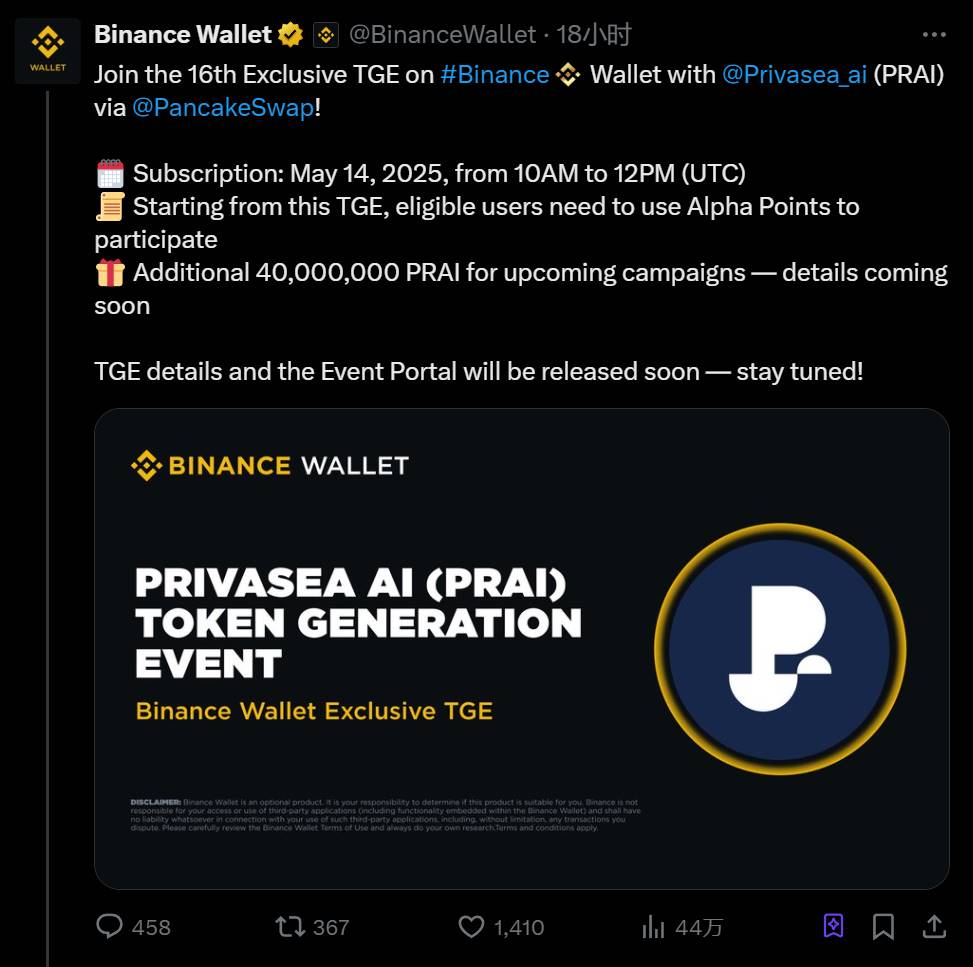This screenshot has width=973, height=967.
Task: Bookmark this post
Action: click(x=883, y=927)
